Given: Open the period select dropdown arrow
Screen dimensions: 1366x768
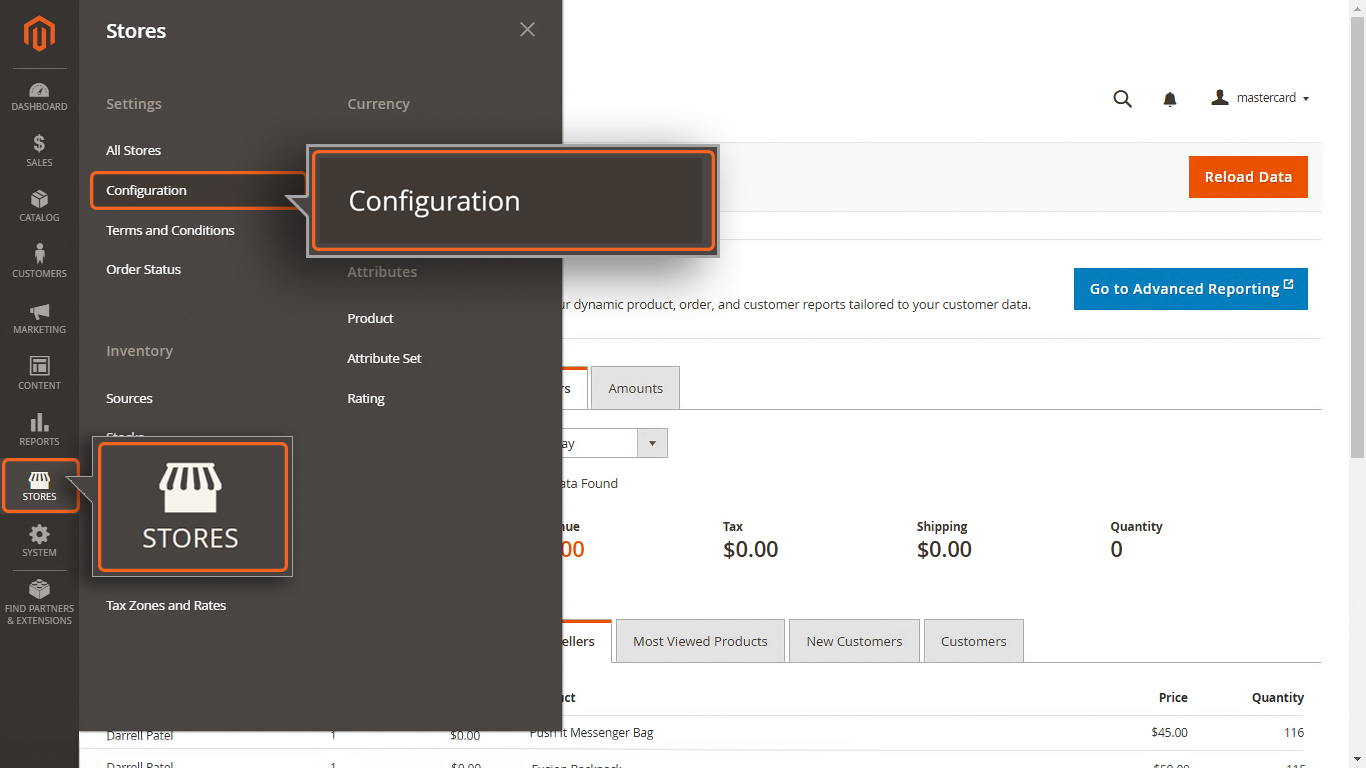Looking at the screenshot, I should (653, 443).
